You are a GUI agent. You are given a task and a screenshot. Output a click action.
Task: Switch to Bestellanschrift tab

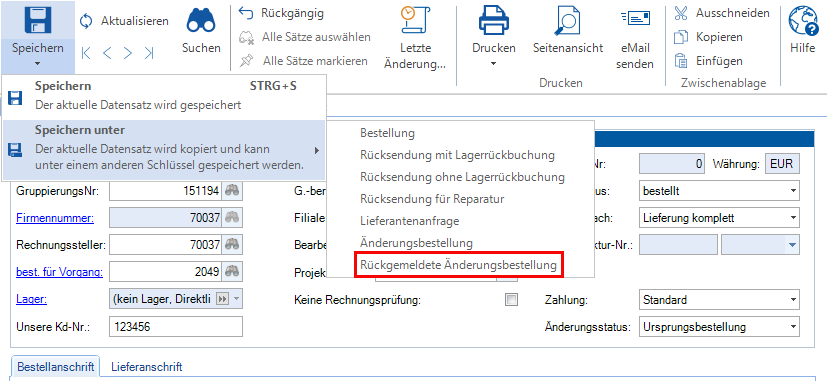click(x=55, y=366)
